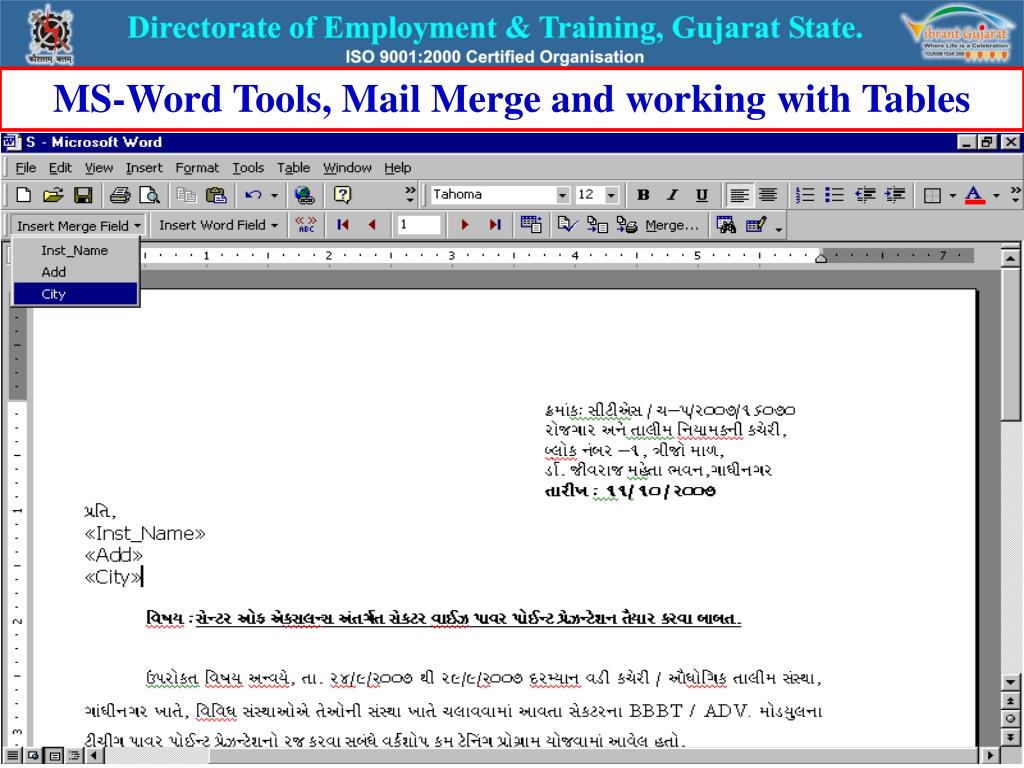The width and height of the screenshot is (1024, 768).
Task: Open the Insert Merge Field dropdown
Action: click(x=78, y=226)
